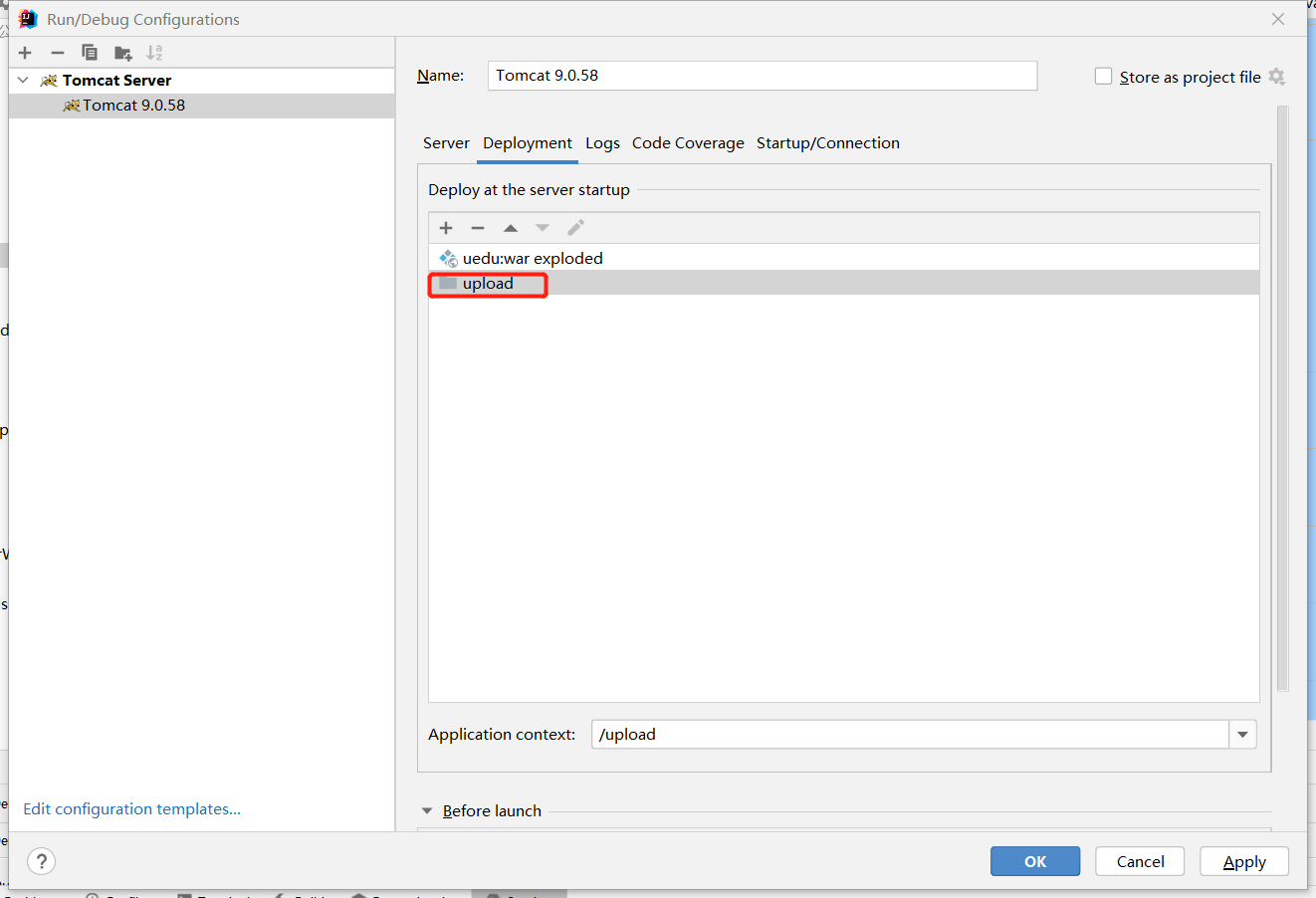Remove selected deployment with minus

pos(478,228)
